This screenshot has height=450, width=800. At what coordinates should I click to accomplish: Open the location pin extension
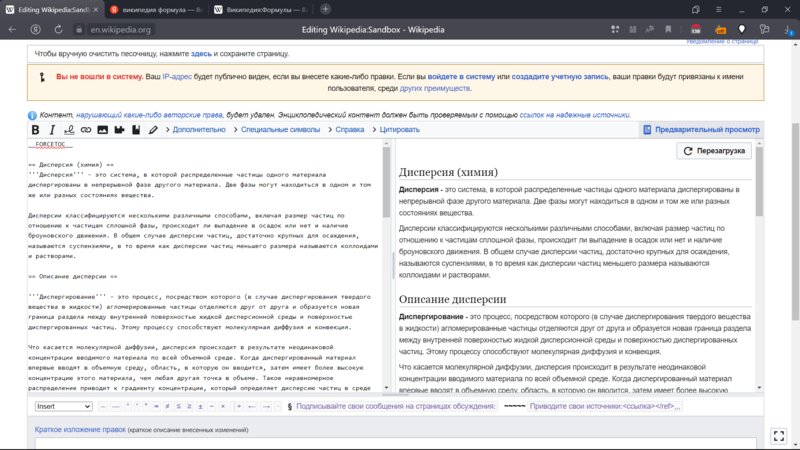[x=742, y=30]
